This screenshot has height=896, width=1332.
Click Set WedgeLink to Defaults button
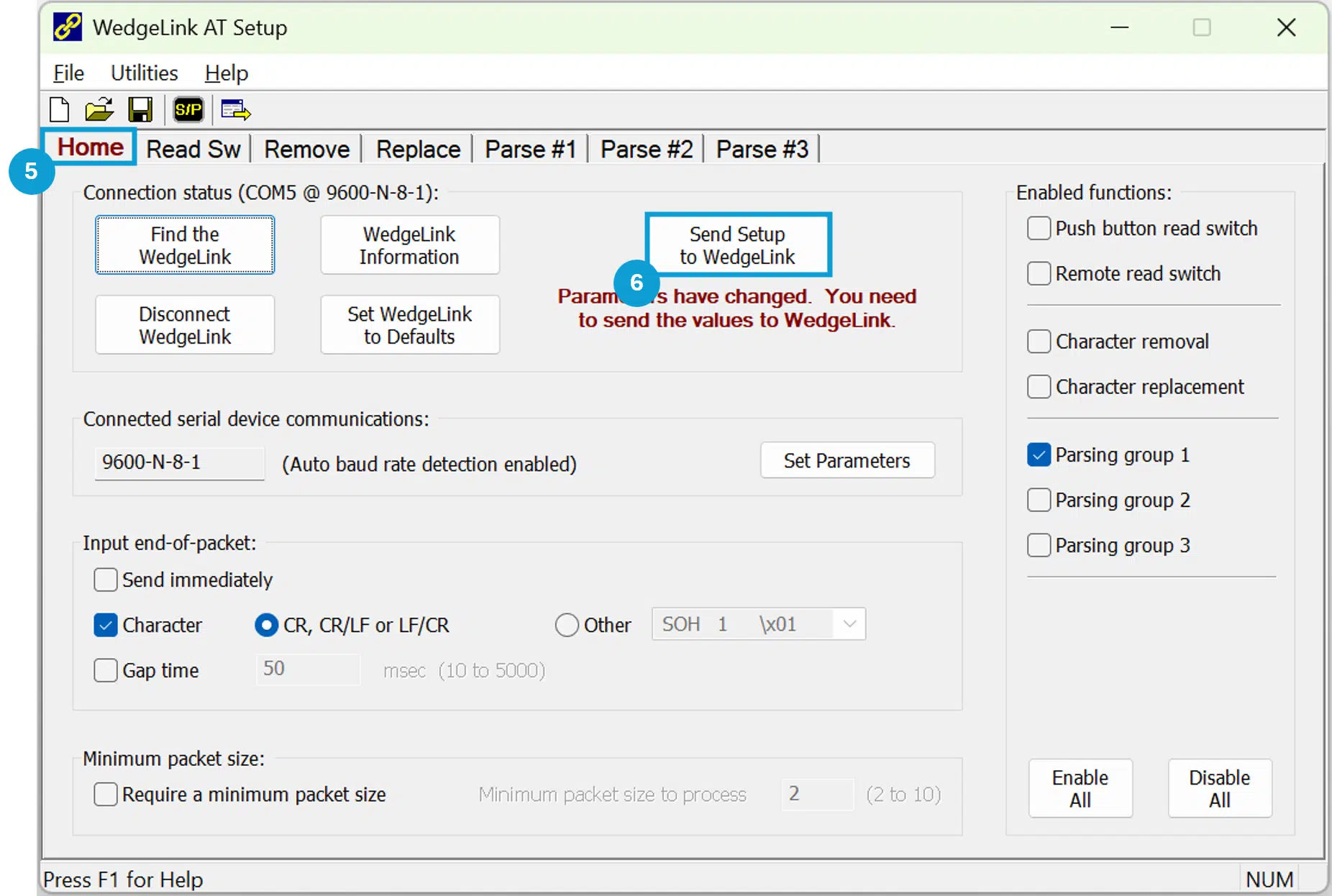[x=409, y=325]
